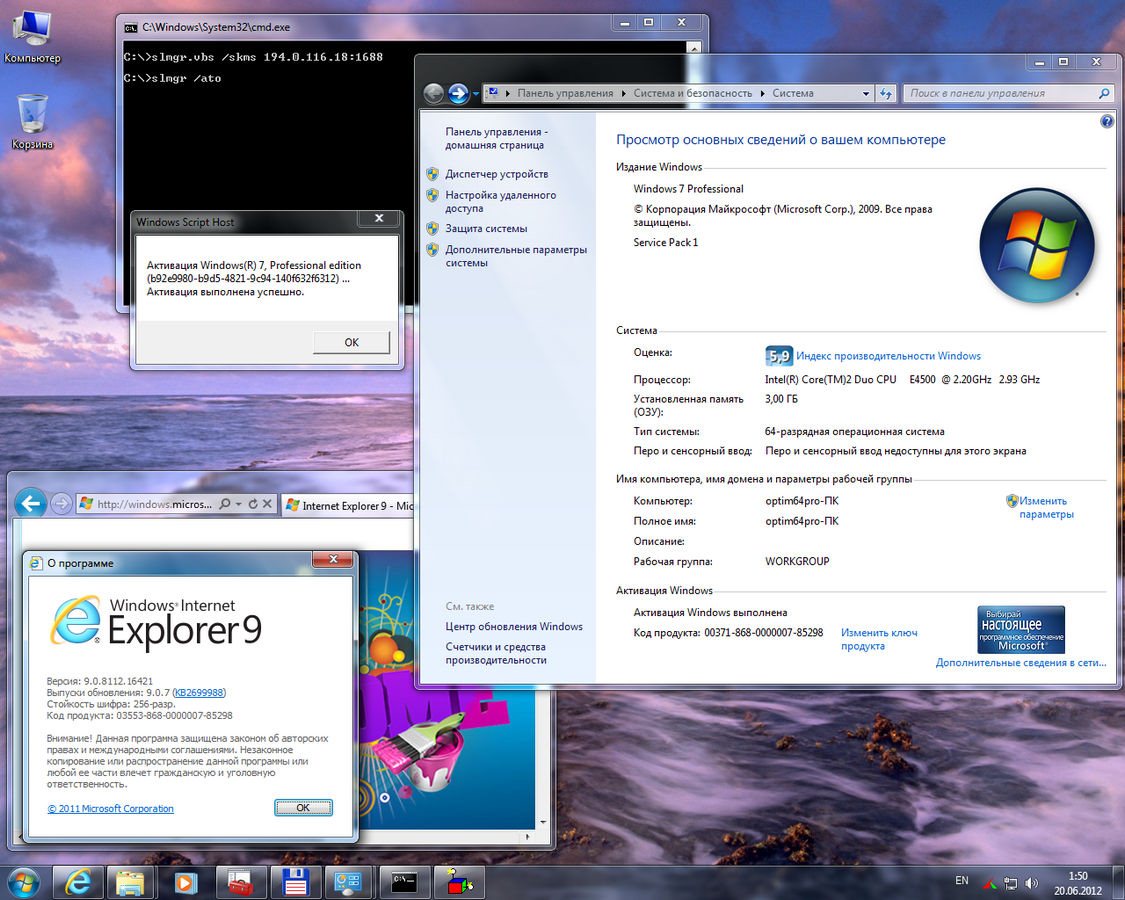This screenshot has width=1125, height=900.
Task: Select cmd.exe icon in the taskbar
Action: [x=405, y=882]
